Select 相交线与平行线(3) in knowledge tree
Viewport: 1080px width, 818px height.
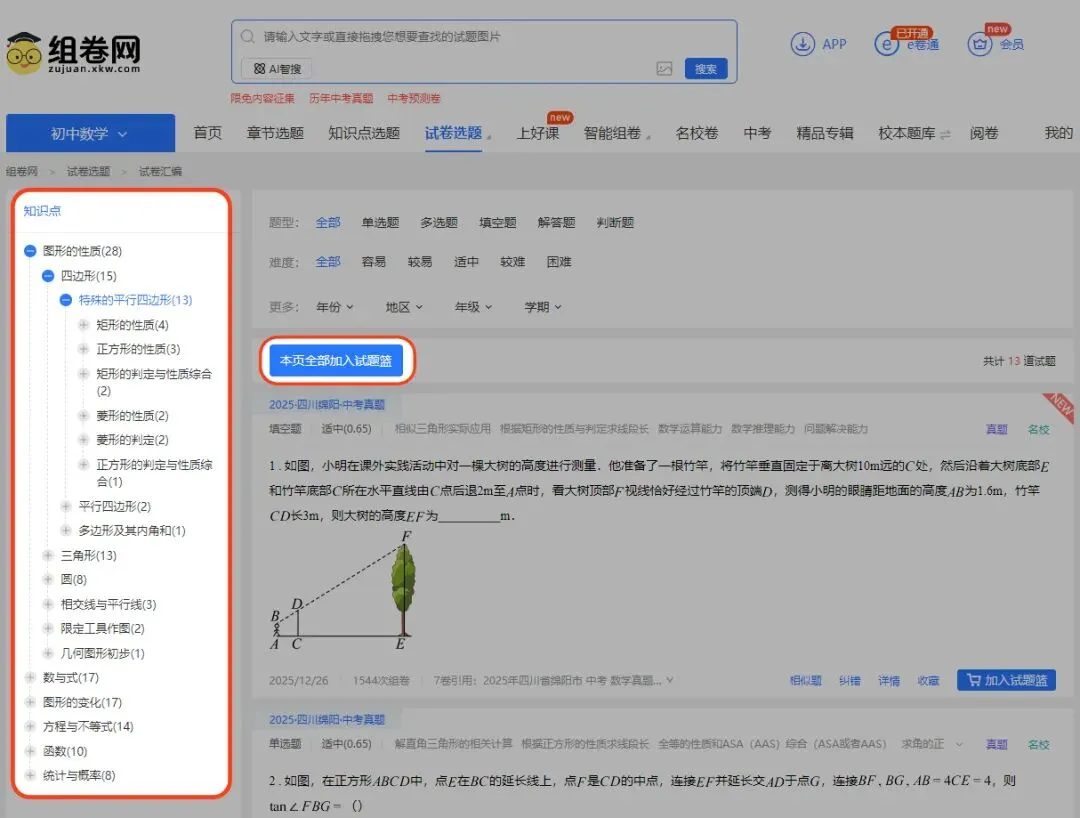(x=108, y=605)
